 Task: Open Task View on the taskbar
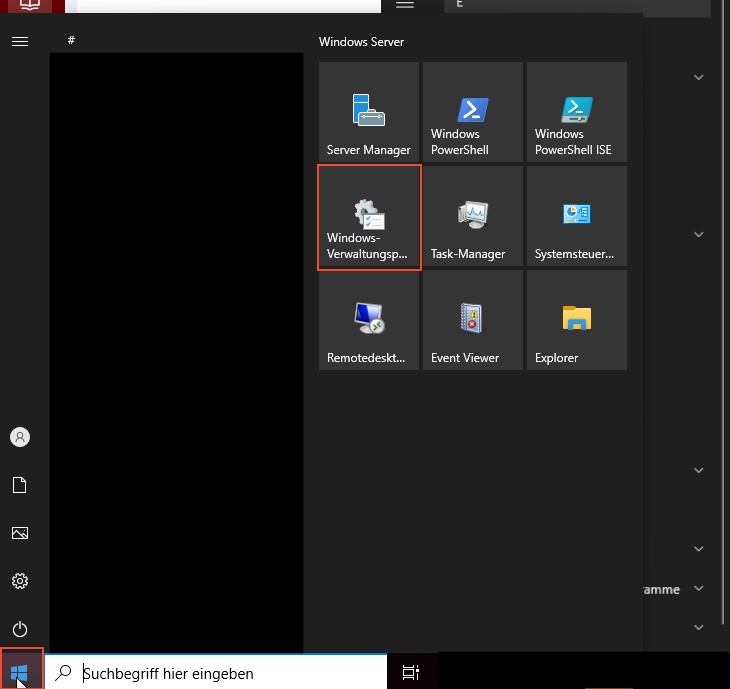coord(411,673)
